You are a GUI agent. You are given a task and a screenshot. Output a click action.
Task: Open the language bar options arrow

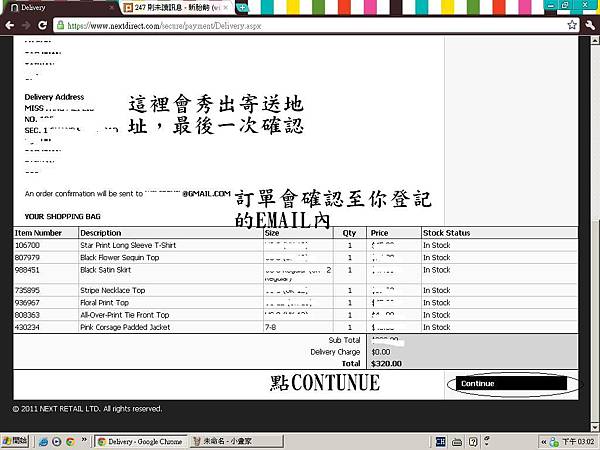(x=486, y=444)
